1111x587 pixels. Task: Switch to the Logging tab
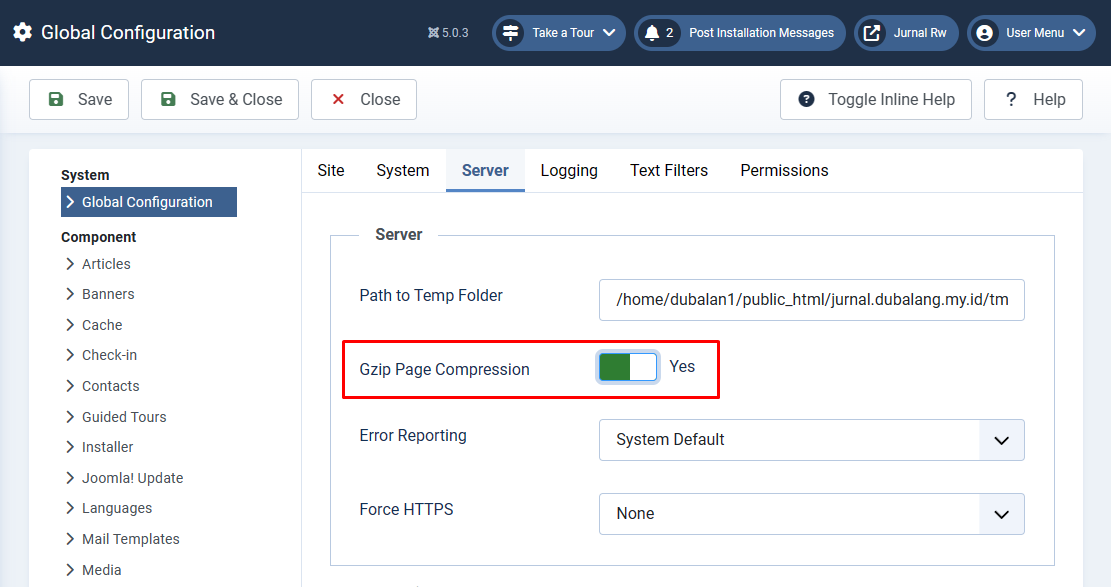click(x=569, y=171)
